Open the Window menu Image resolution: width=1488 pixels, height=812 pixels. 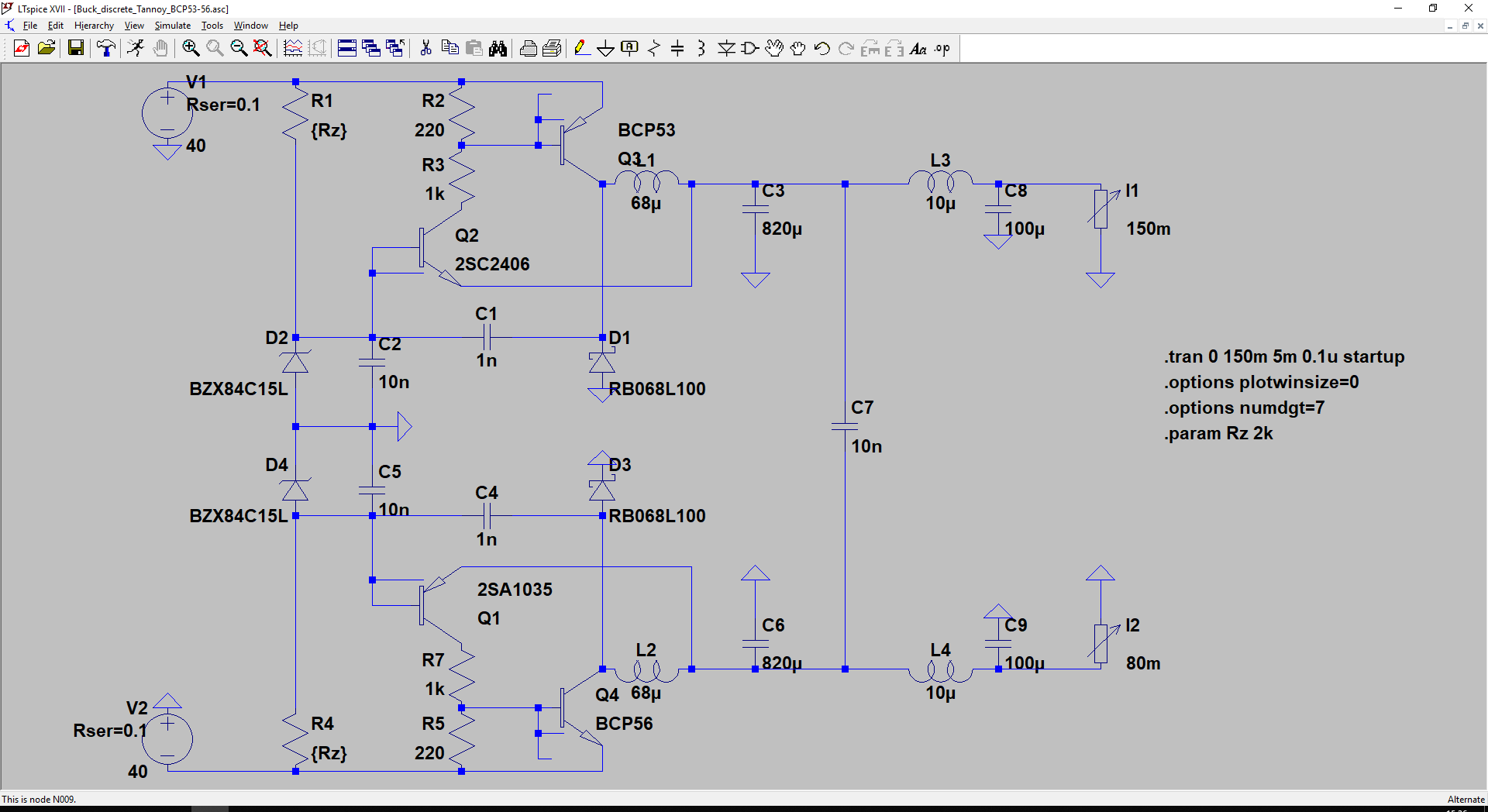click(x=251, y=26)
